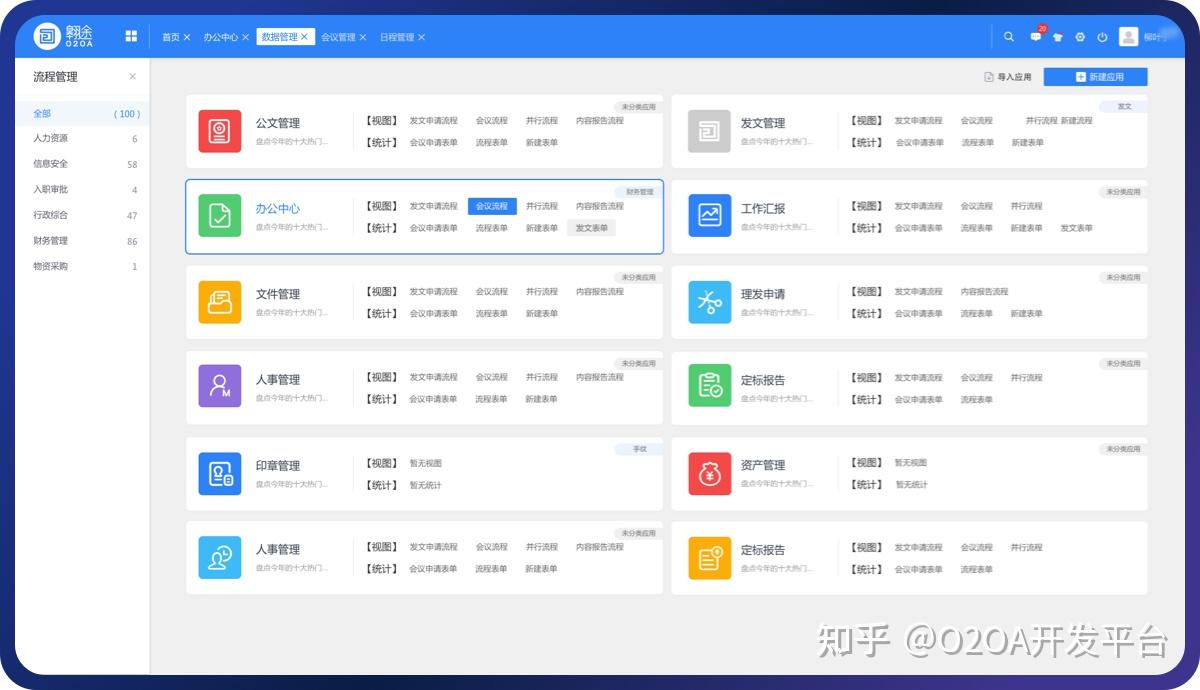Click 暂无视图 text in 印章管理 card
The height and width of the screenshot is (690, 1200).
425,463
